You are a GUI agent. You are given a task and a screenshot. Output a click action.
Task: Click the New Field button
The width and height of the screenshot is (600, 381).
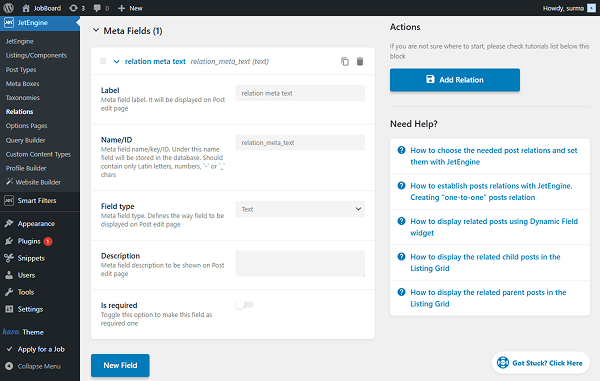pos(120,365)
